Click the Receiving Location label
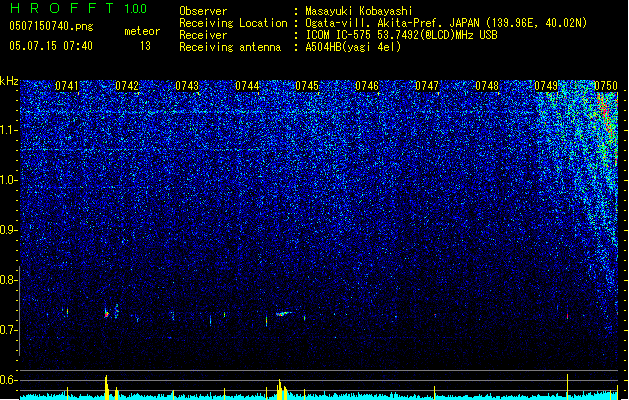Screen dimensions: 629x400 [233, 23]
